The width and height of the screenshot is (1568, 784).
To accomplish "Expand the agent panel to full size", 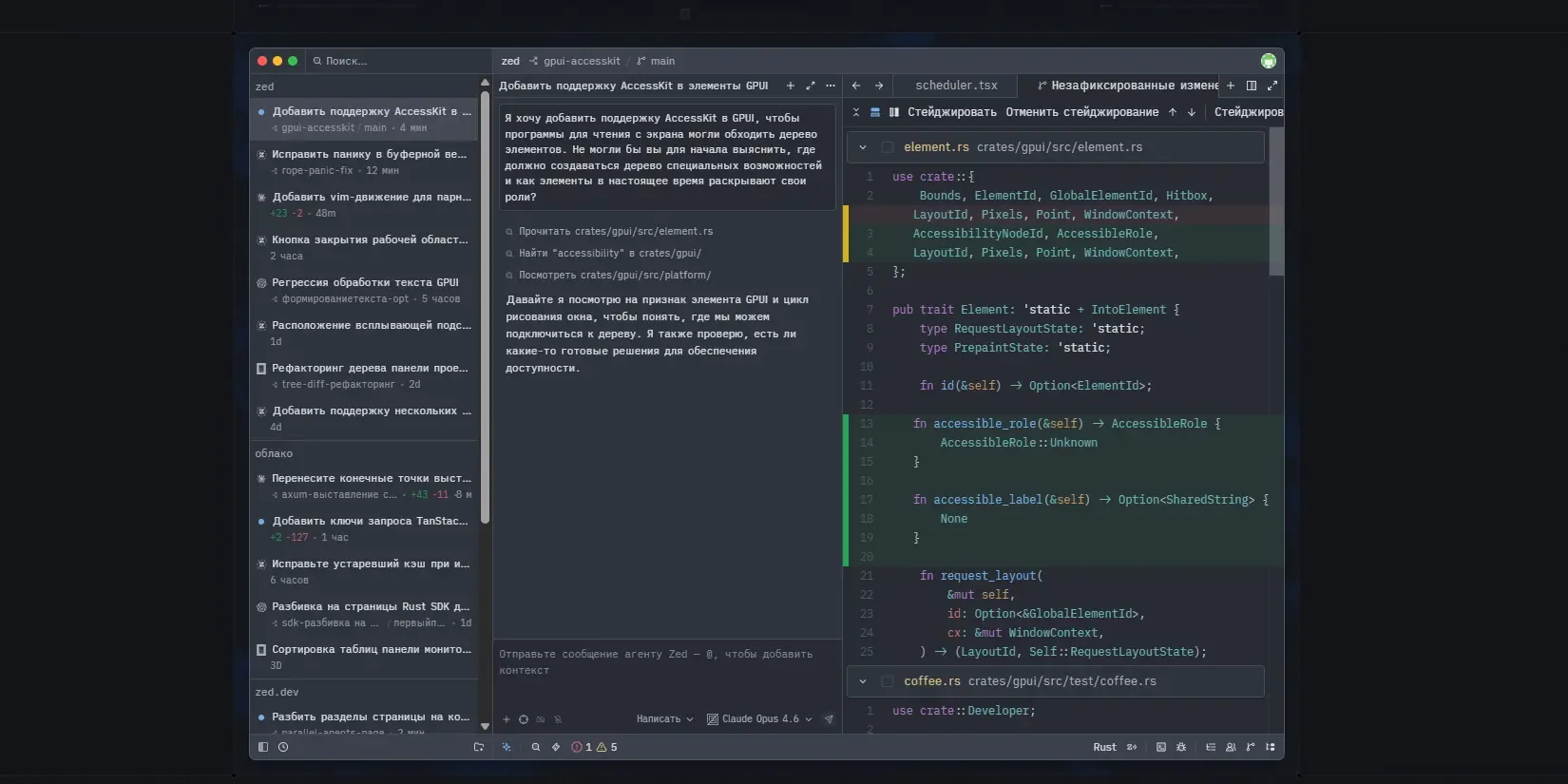I will (811, 86).
